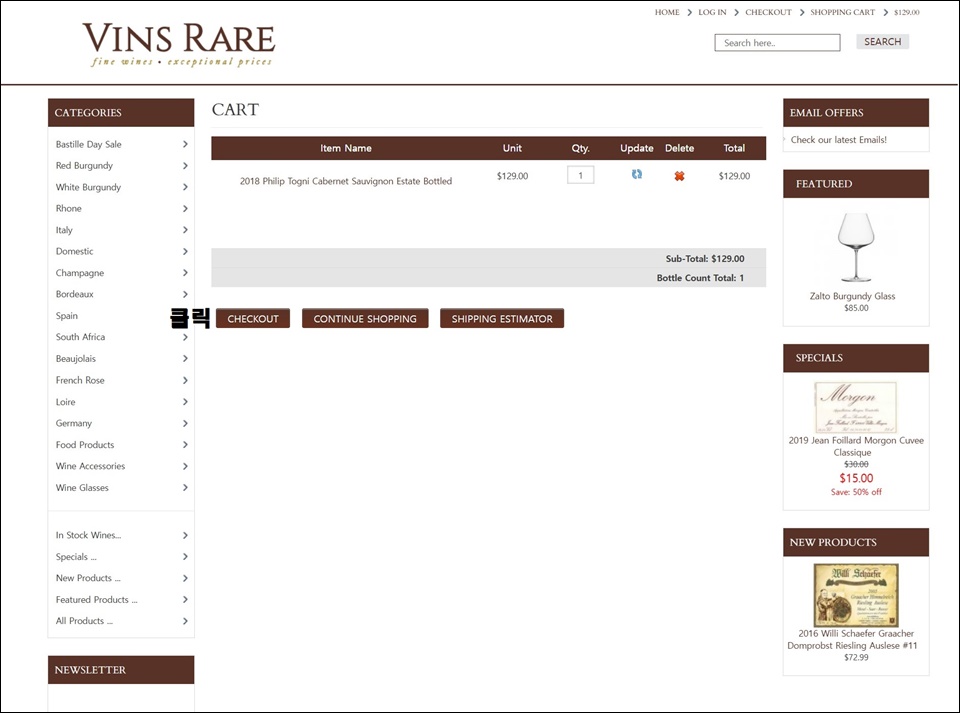Open the French Rose category
The image size is (960, 713).
(80, 380)
